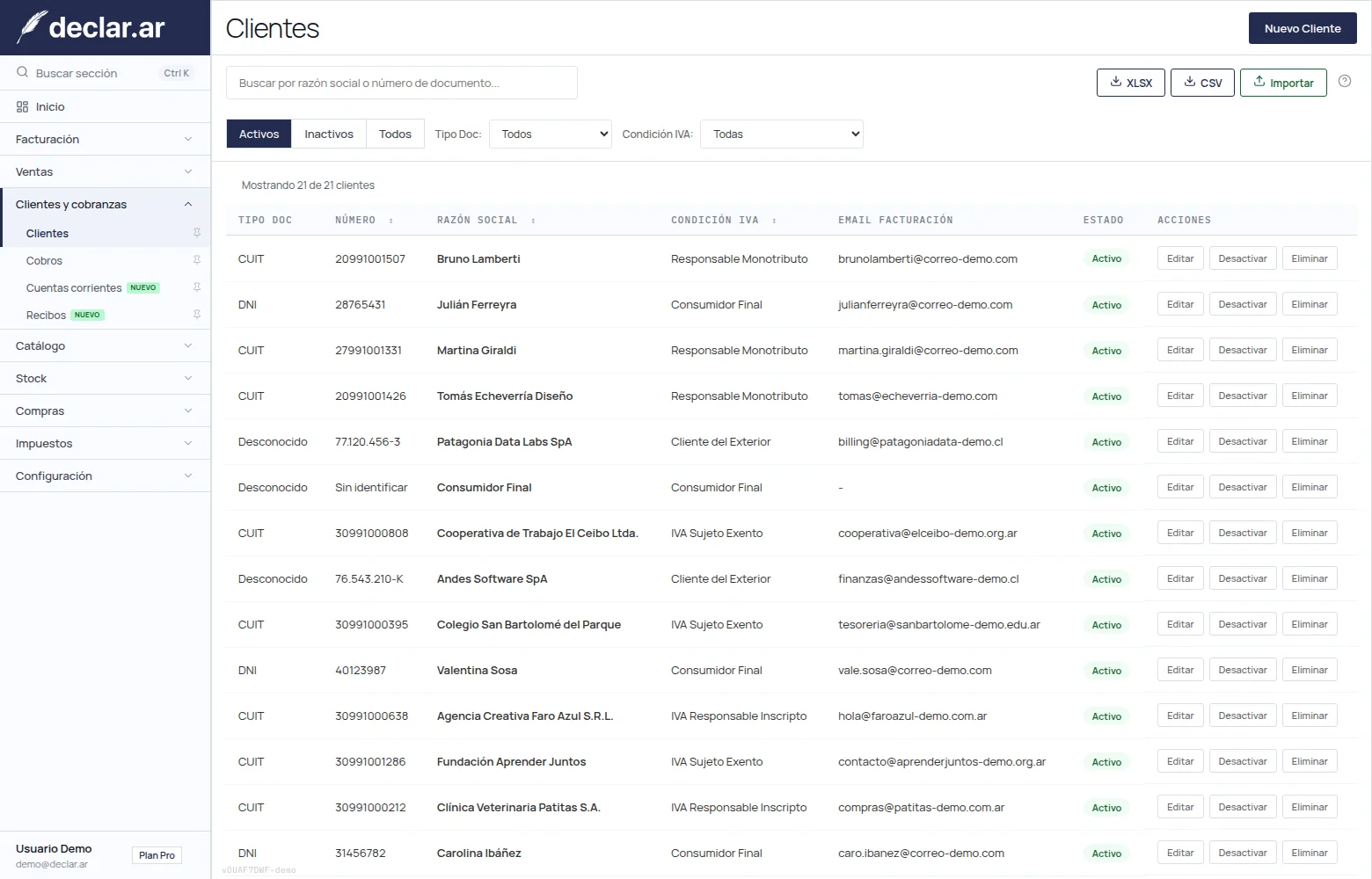The width and height of the screenshot is (1372, 879).
Task: Open the Condición IVA dropdown
Action: pos(782,134)
